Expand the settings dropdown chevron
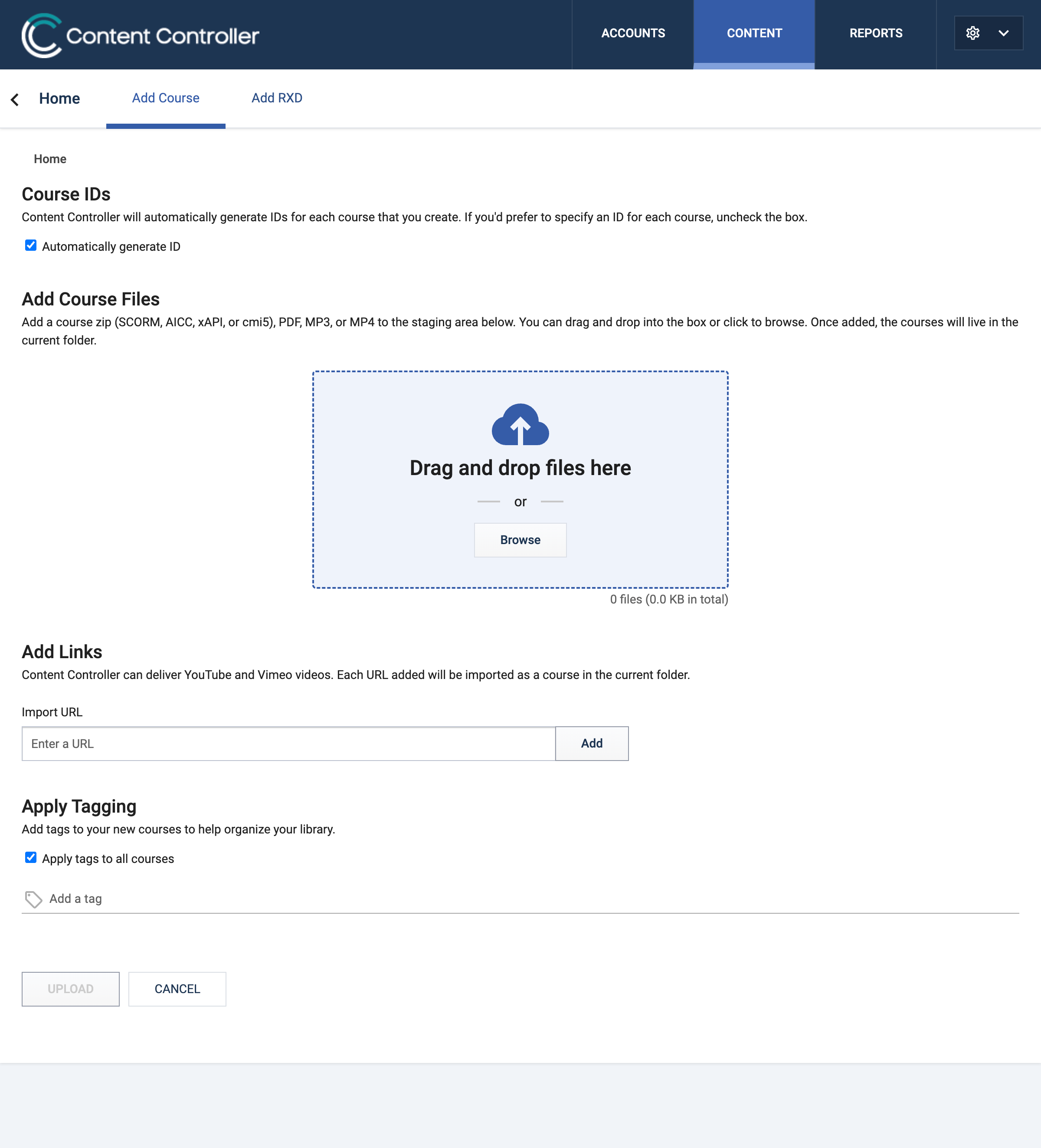Screen dimensions: 1041x1148 coord(1003,33)
